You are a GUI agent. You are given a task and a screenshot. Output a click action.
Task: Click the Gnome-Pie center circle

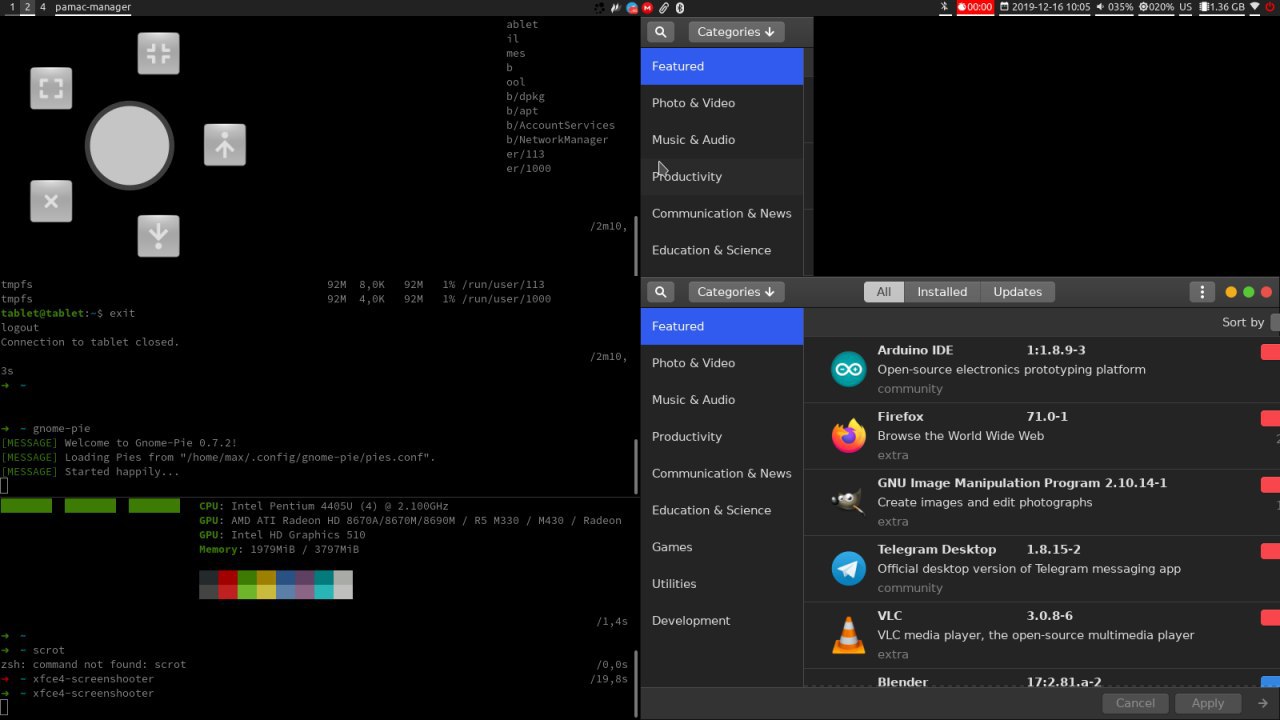[x=129, y=146]
